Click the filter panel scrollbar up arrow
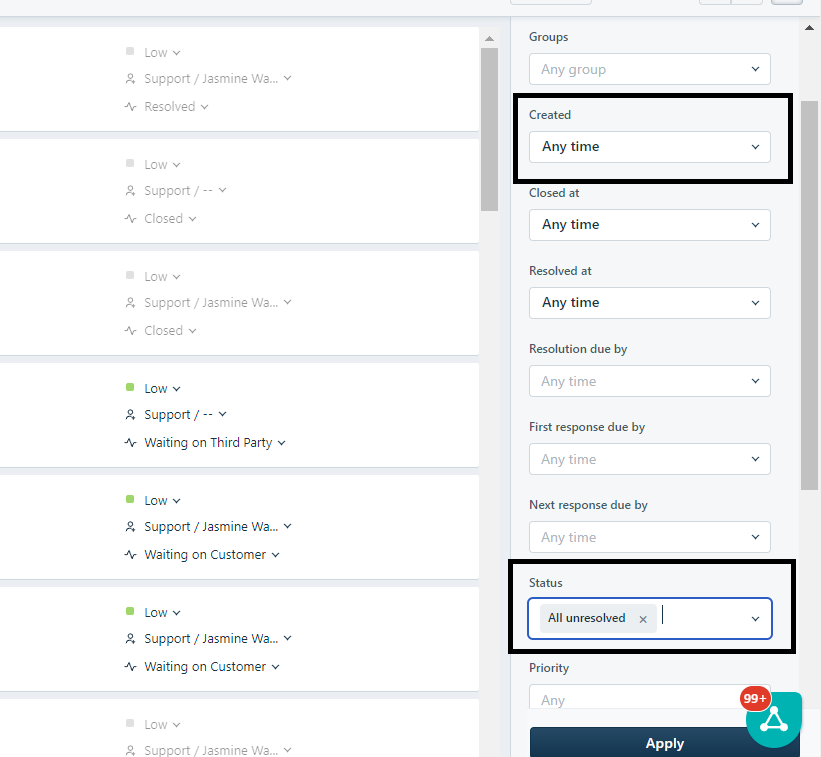Screen dimensions: 821x757 point(809,28)
